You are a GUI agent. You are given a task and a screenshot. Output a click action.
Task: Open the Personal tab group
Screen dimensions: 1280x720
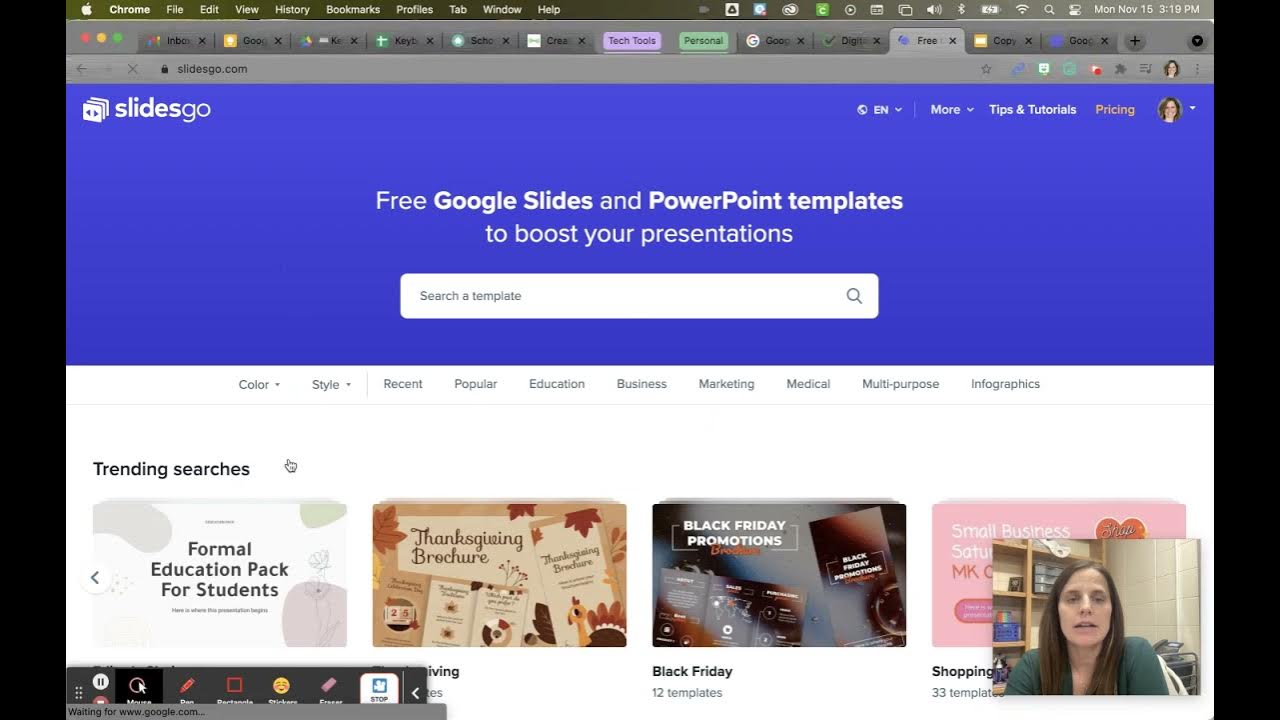tap(703, 41)
